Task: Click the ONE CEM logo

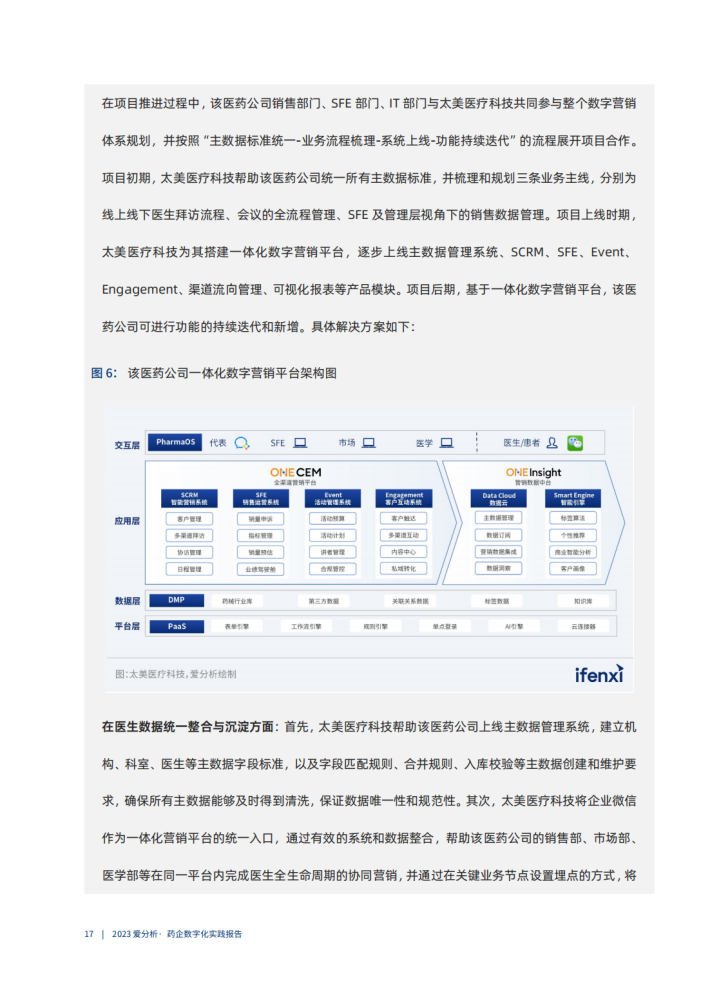Action: [295, 473]
